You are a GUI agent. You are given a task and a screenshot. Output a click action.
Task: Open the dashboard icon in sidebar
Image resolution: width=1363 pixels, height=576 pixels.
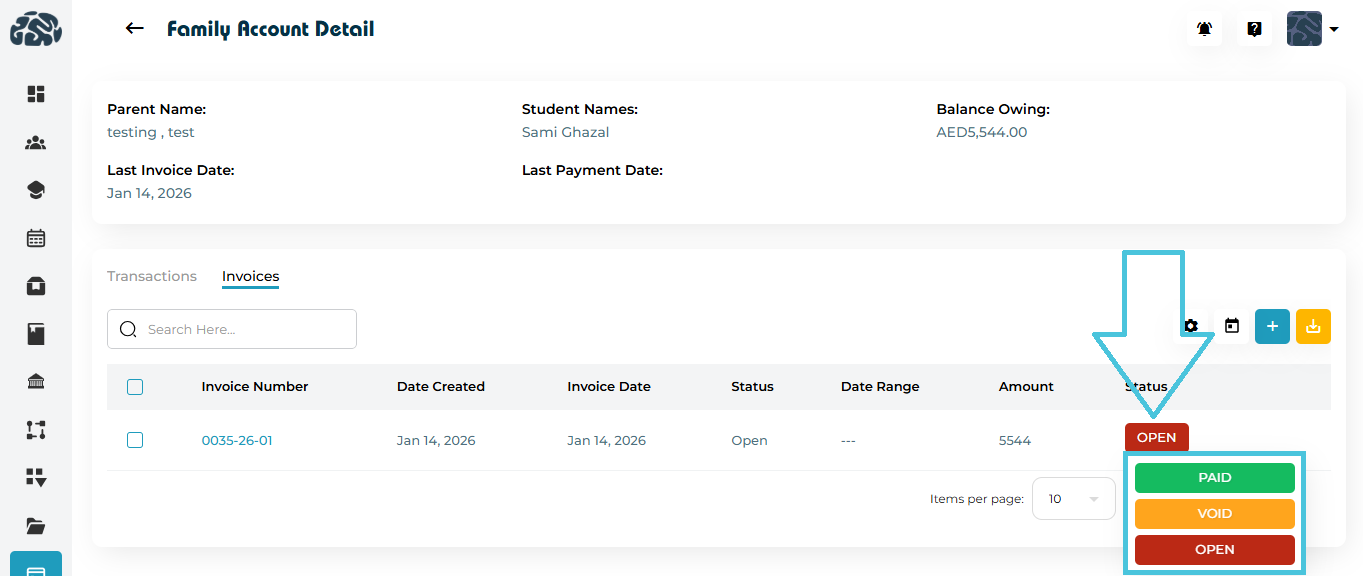[x=36, y=94]
